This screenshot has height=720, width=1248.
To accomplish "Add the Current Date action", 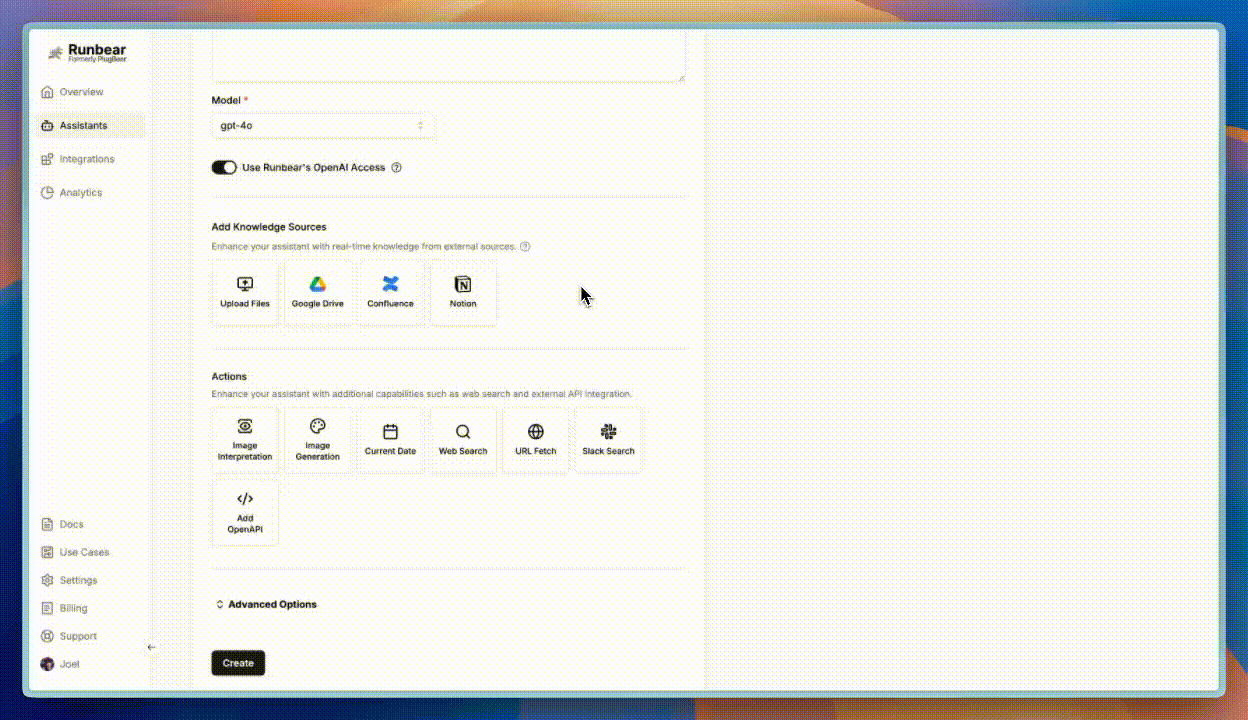I will point(390,440).
